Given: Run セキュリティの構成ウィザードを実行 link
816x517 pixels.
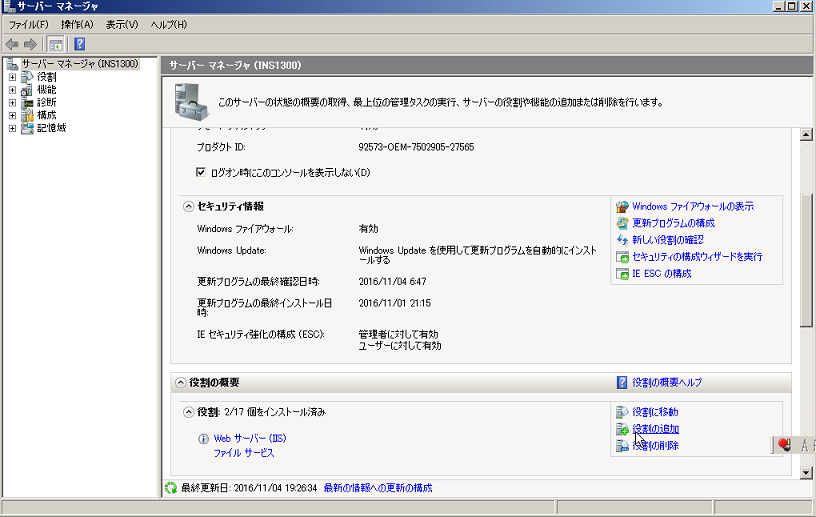Looking at the screenshot, I should [697, 257].
